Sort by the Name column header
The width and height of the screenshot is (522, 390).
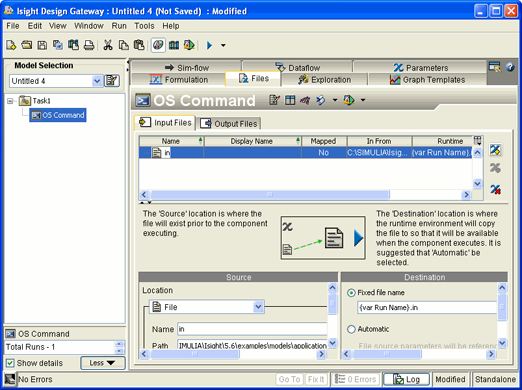(x=171, y=141)
